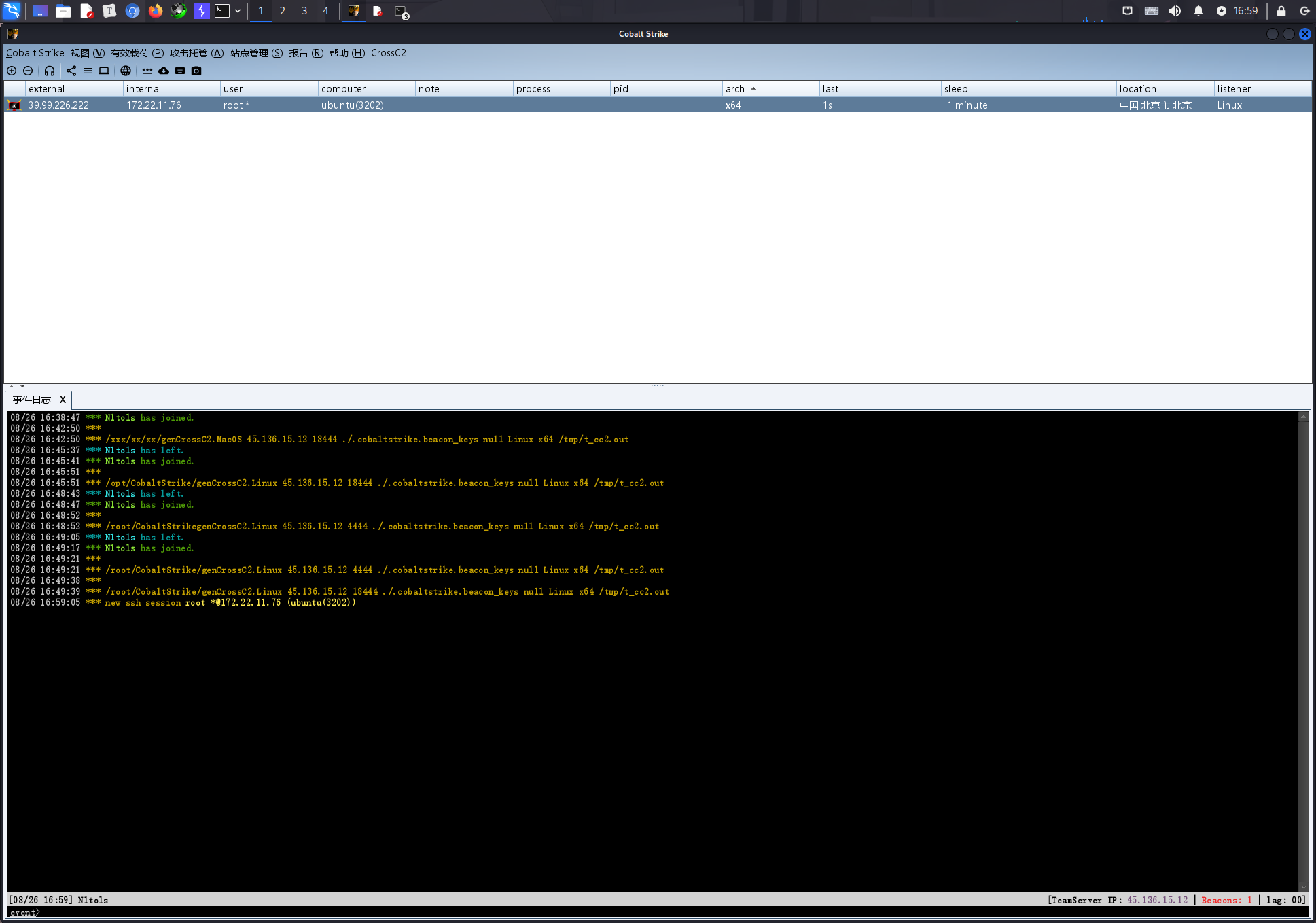The width and height of the screenshot is (1316, 923).
Task: Open downloads with the cloud download icon
Action: coord(164,71)
